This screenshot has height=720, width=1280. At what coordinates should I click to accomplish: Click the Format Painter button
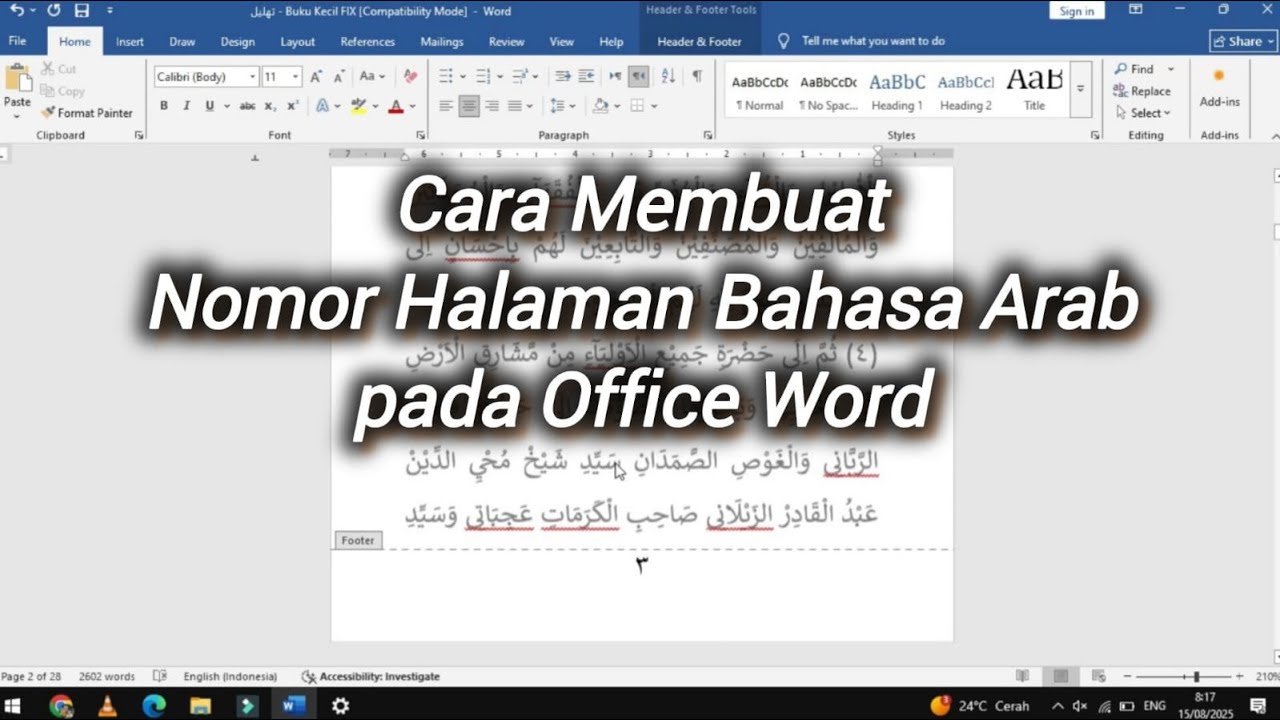(x=87, y=113)
